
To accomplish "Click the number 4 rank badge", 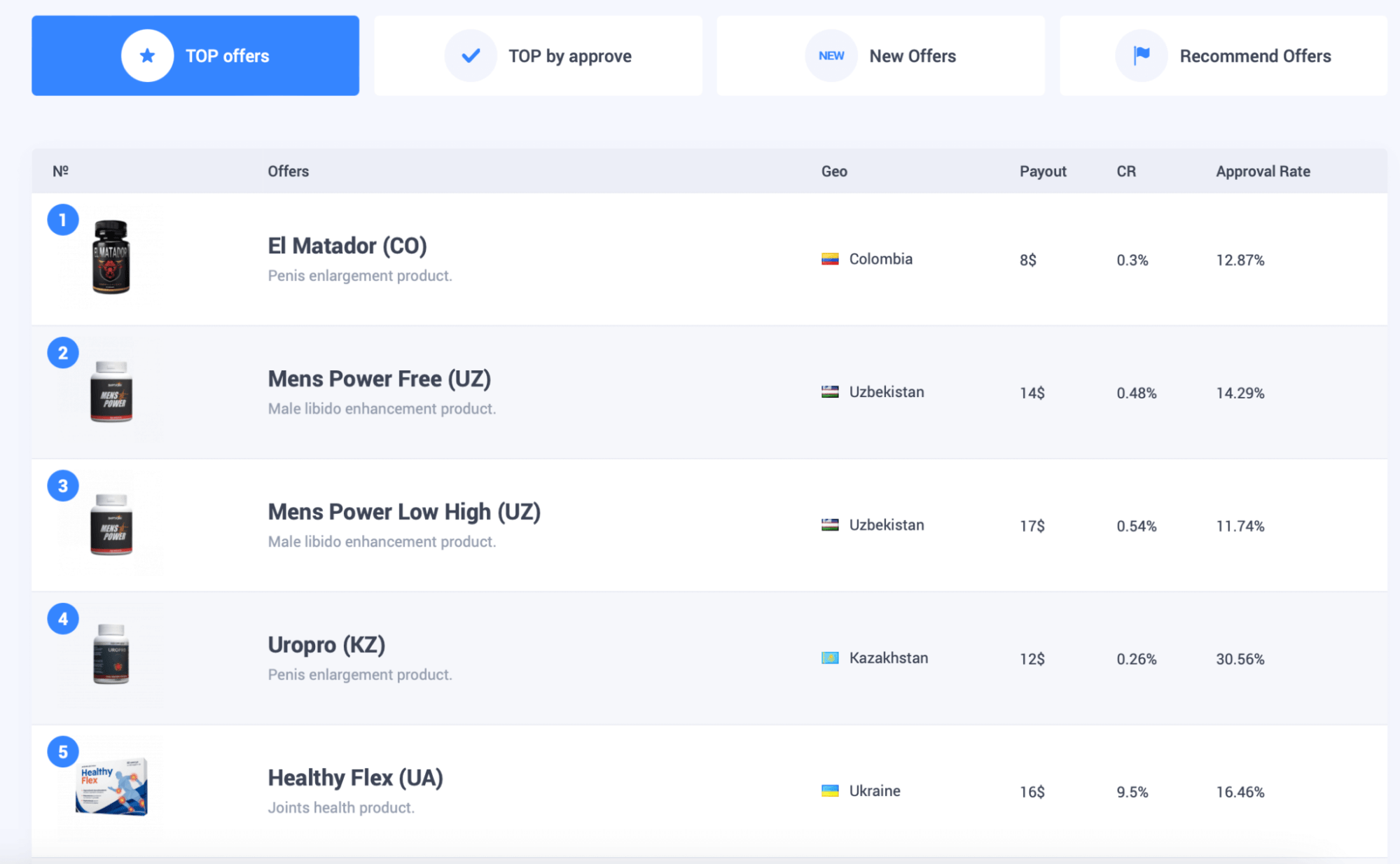I will pos(63,619).
